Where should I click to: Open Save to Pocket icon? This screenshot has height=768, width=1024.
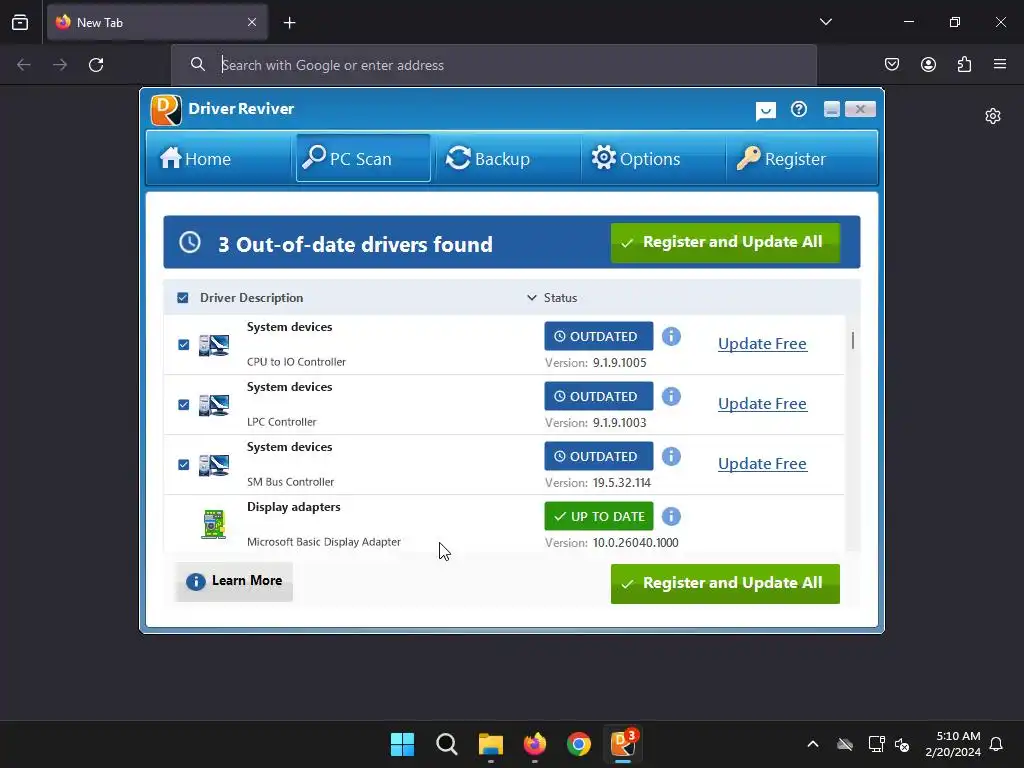(x=892, y=64)
